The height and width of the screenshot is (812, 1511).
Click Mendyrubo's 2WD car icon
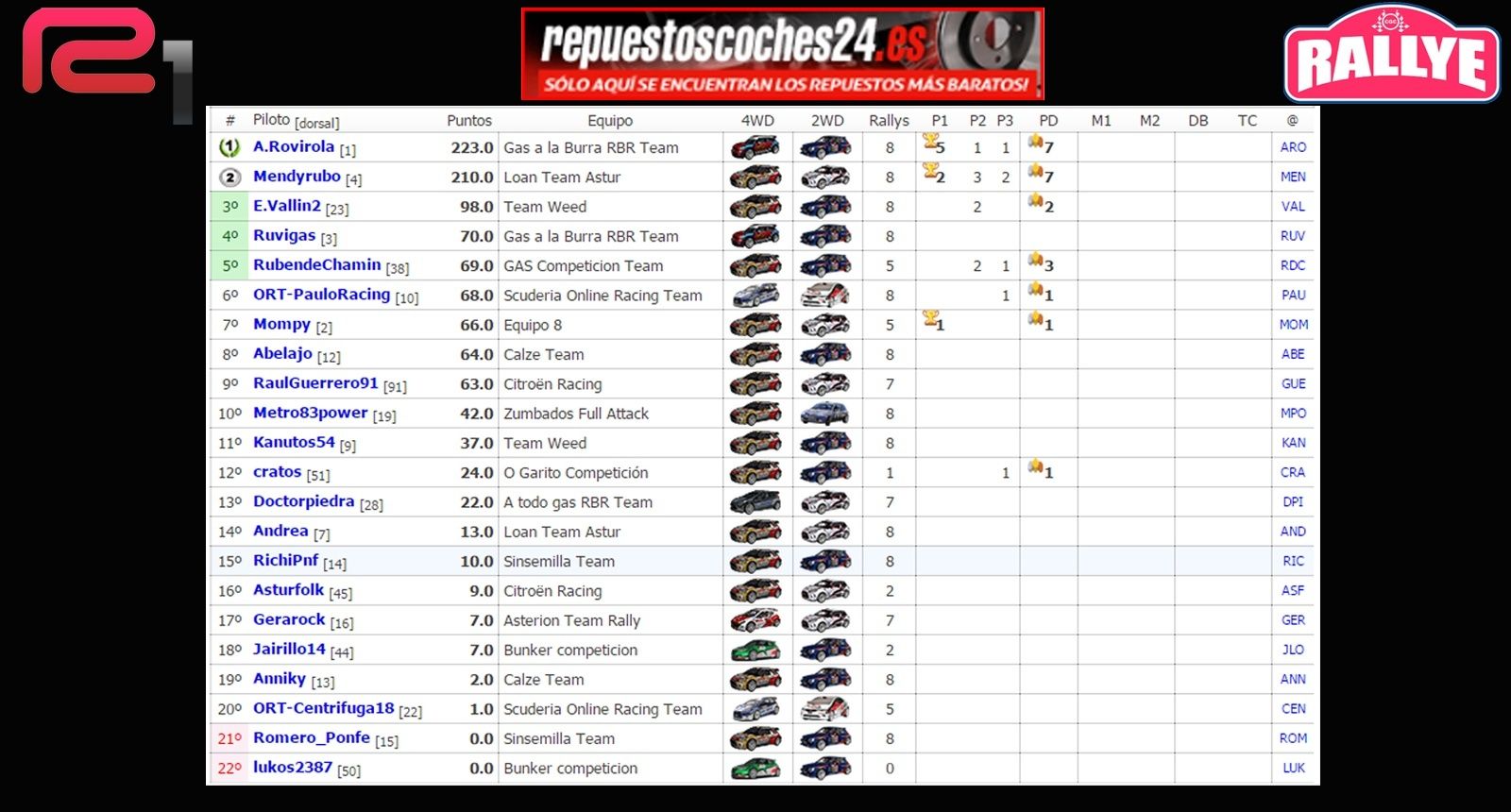click(825, 177)
